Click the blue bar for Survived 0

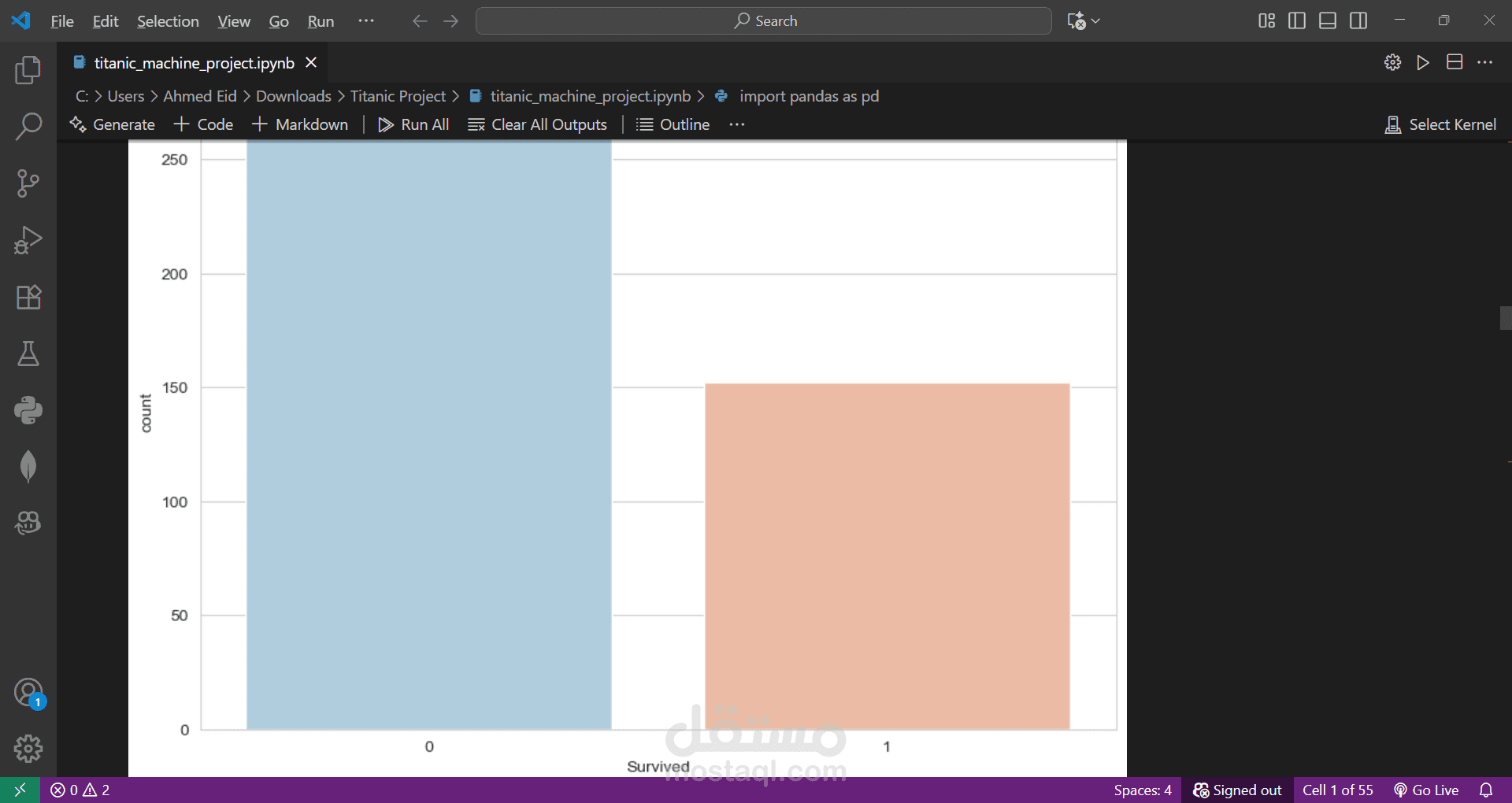pyautogui.click(x=429, y=435)
